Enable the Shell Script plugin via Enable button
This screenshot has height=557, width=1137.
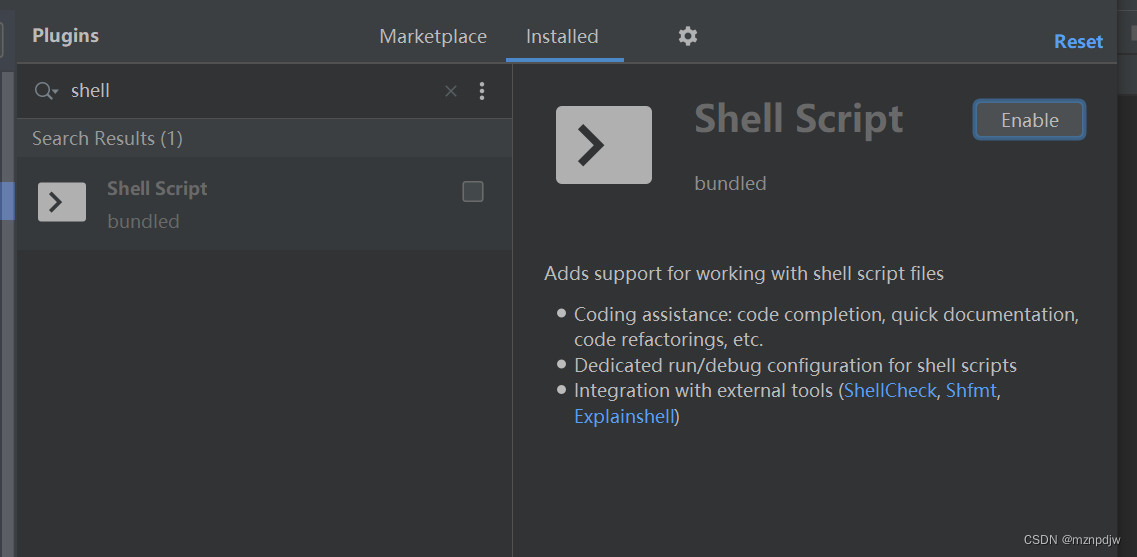pyautogui.click(x=1029, y=120)
